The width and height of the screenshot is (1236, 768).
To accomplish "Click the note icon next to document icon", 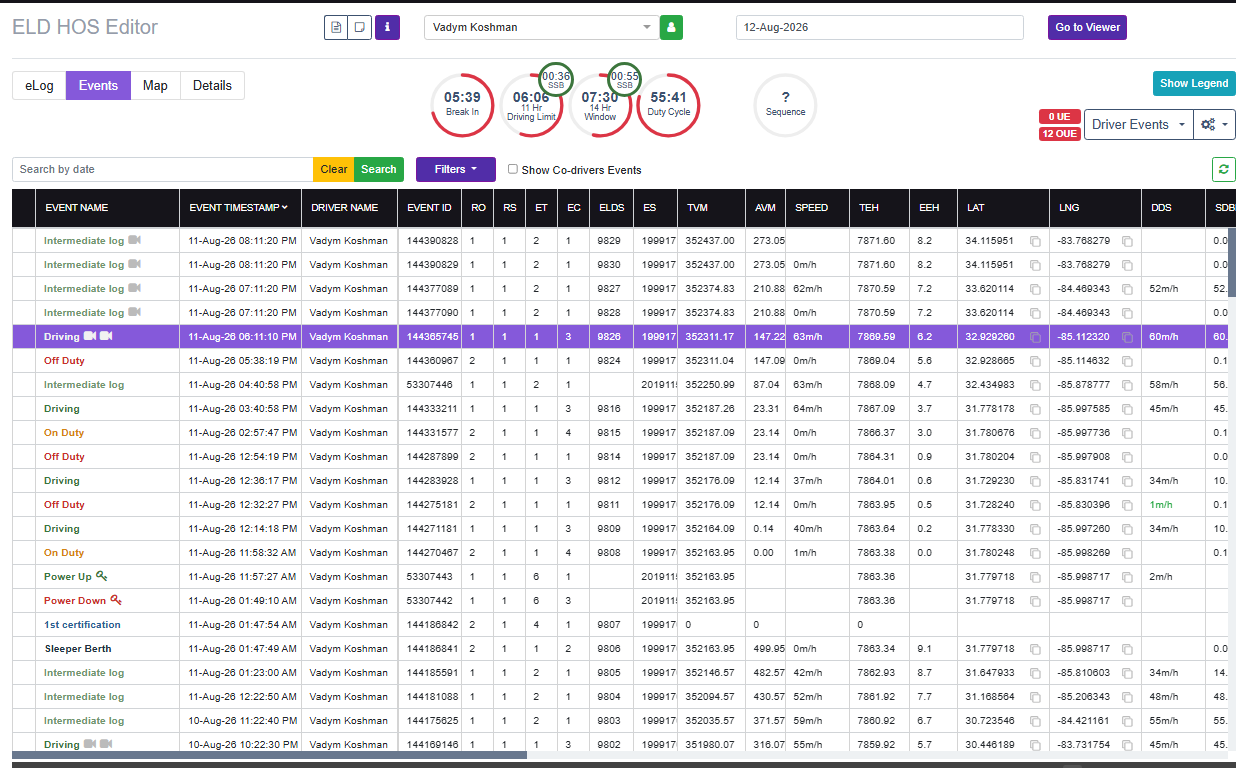I will pos(359,27).
